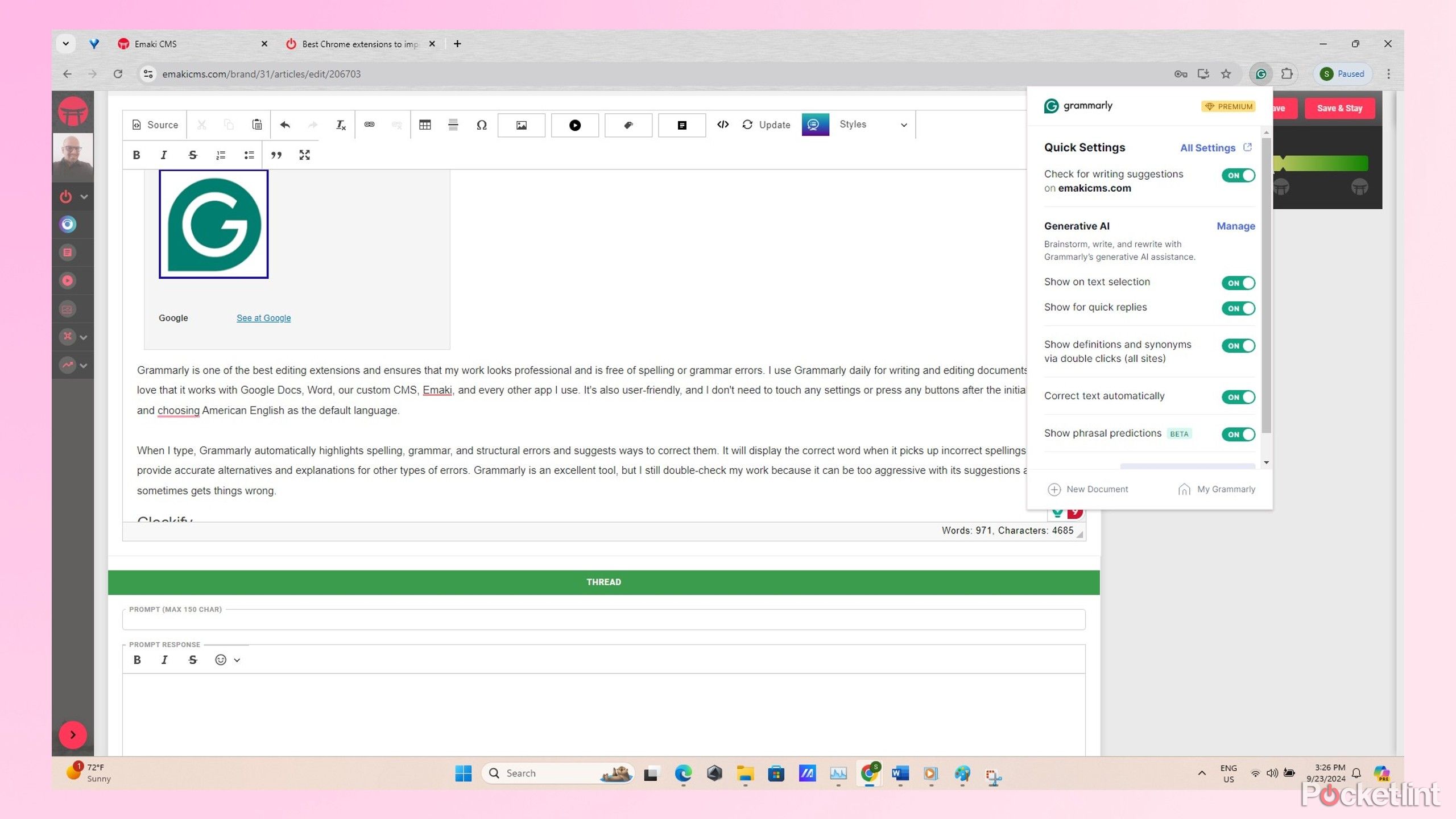Open the blue chat bubble tool
Image resolution: width=1456 pixels, height=819 pixels.
815,125
